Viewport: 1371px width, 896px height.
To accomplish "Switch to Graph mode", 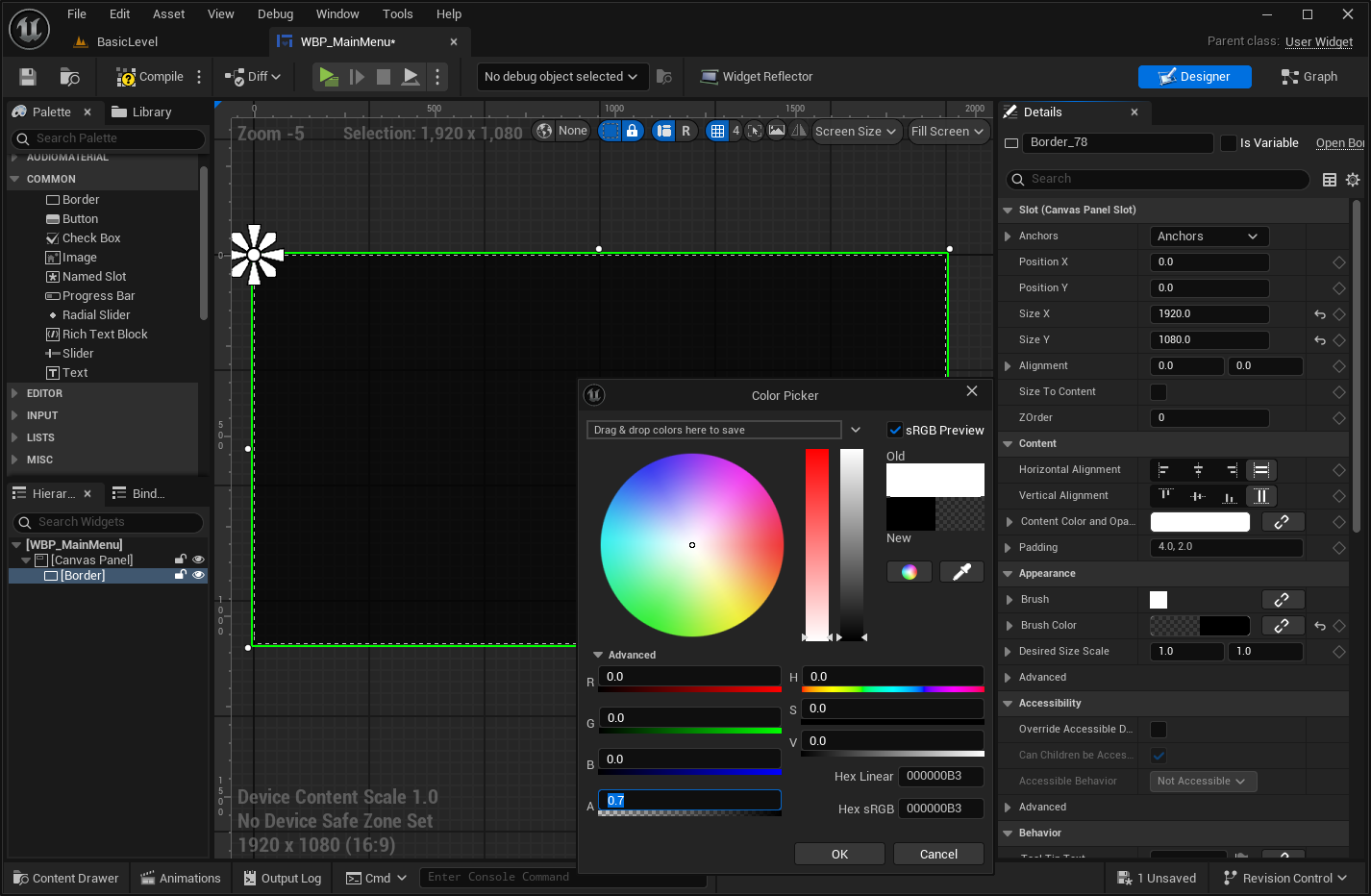I will point(1309,77).
